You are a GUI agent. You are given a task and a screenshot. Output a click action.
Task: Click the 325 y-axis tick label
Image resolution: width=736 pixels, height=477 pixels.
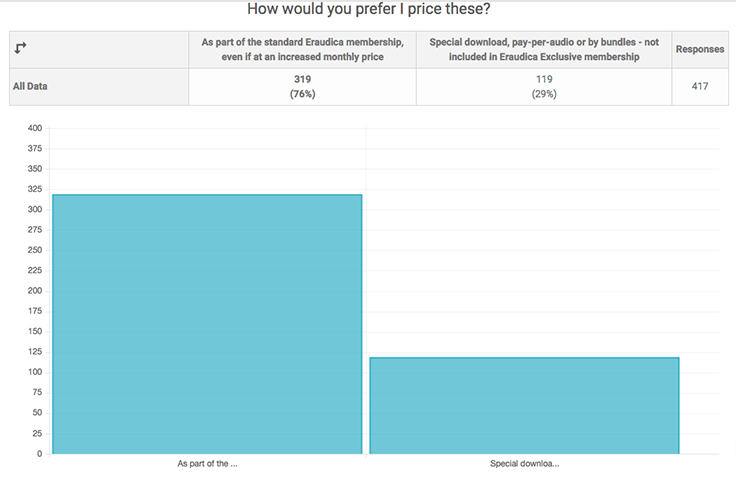(35, 189)
